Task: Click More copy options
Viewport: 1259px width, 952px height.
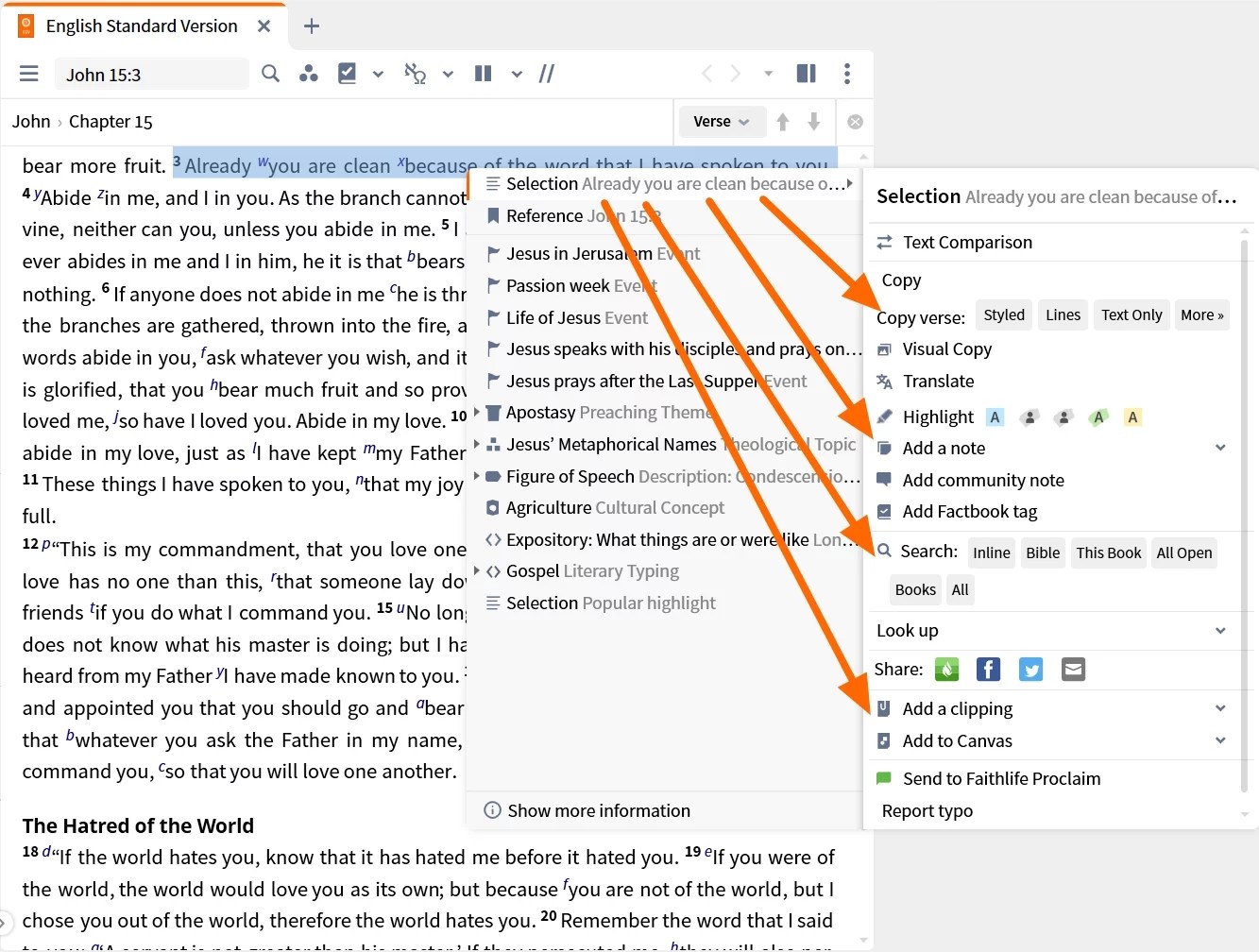Action: (1202, 315)
